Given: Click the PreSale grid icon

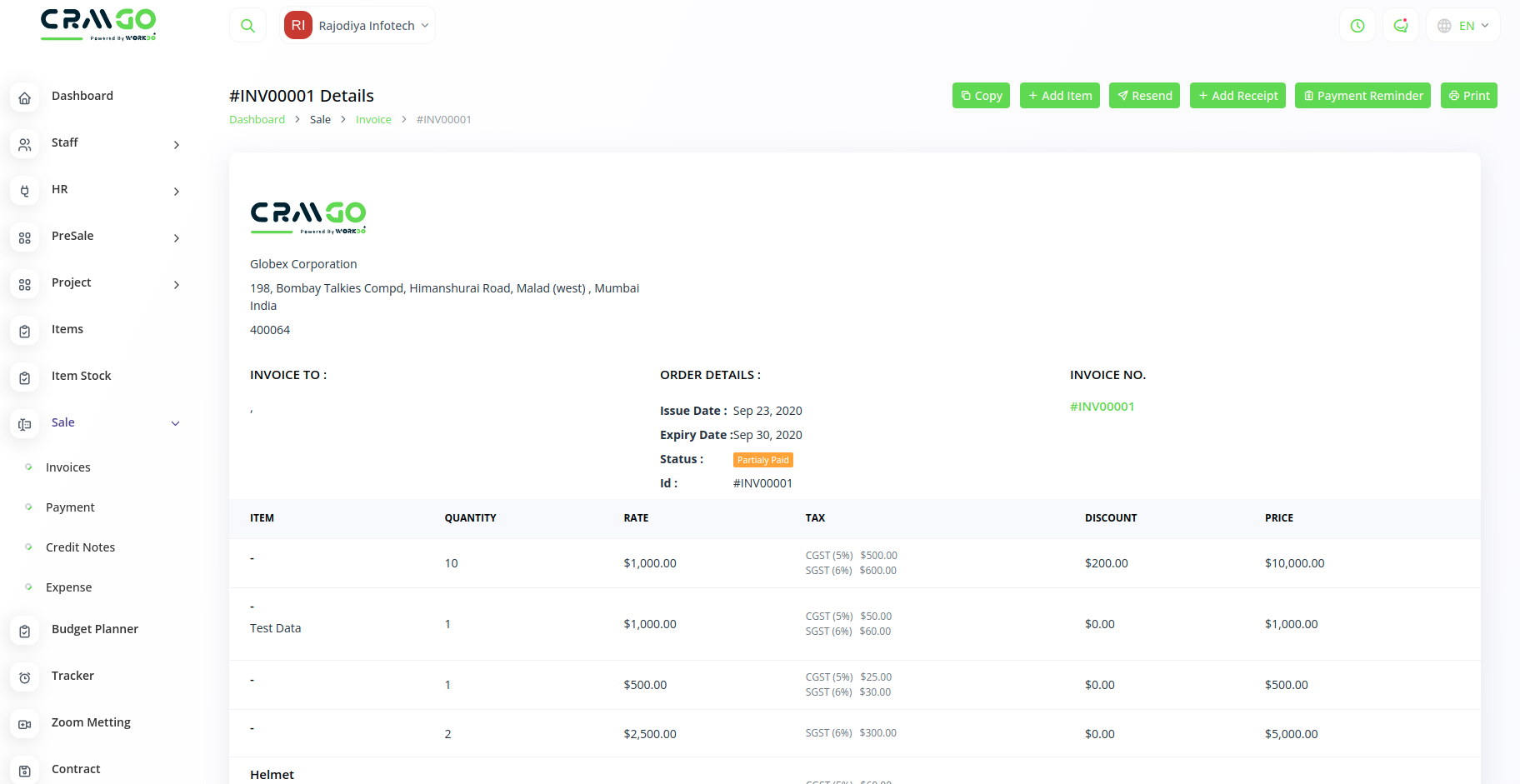Looking at the screenshot, I should [25, 237].
